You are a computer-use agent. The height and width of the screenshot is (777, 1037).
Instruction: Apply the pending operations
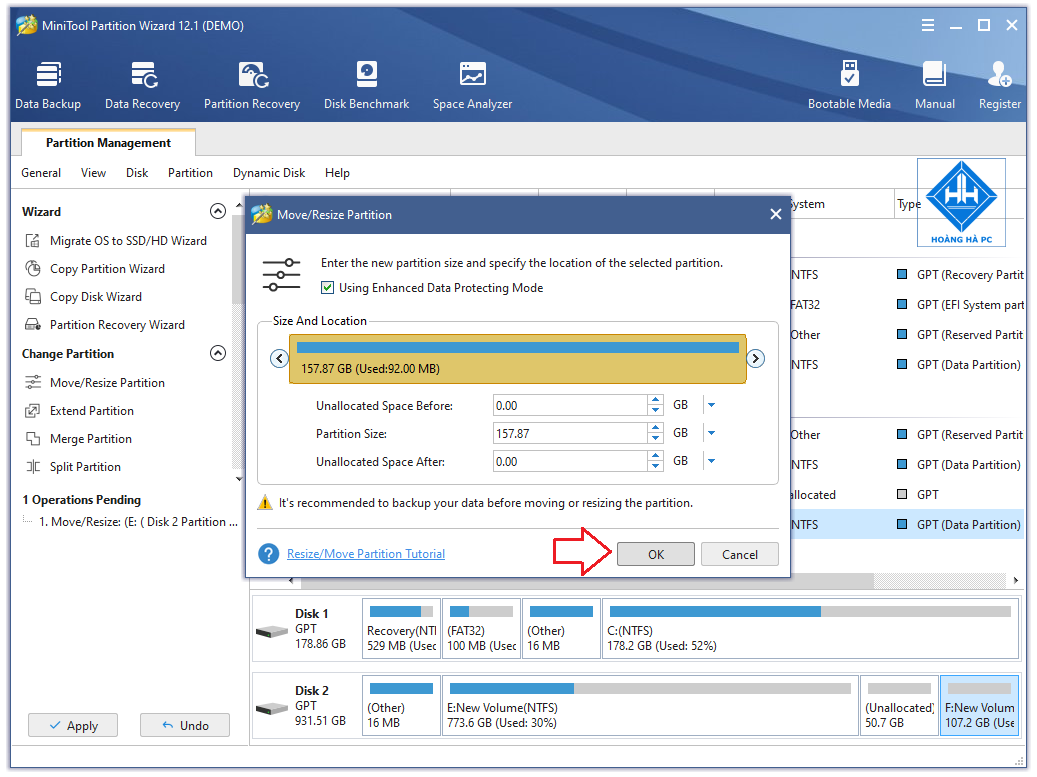coord(72,725)
